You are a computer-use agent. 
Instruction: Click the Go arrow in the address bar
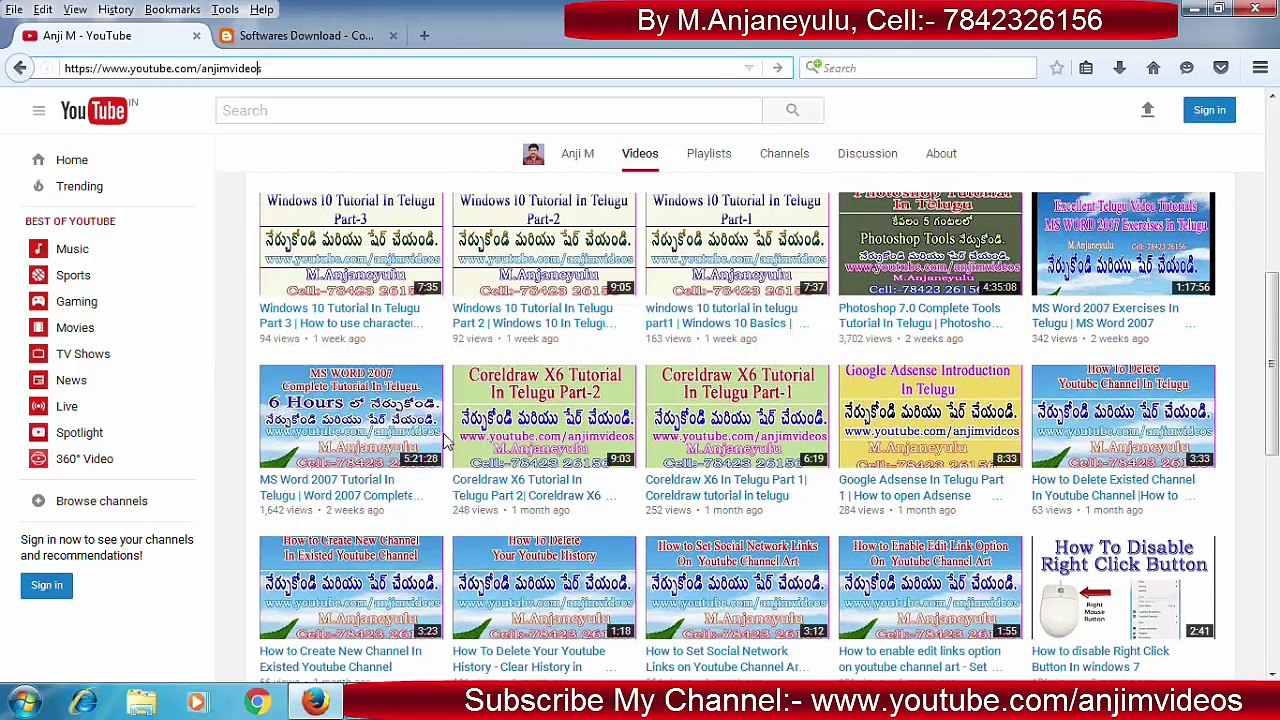click(x=777, y=68)
